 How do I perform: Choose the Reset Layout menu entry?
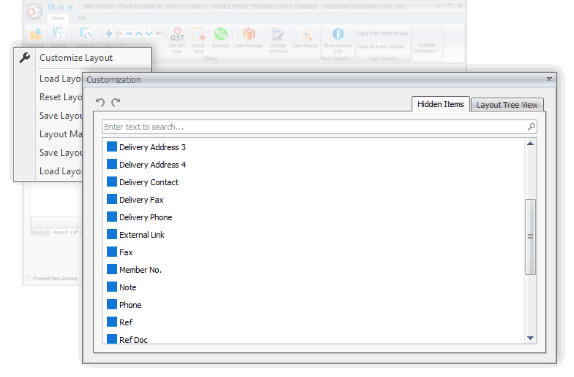click(x=61, y=97)
